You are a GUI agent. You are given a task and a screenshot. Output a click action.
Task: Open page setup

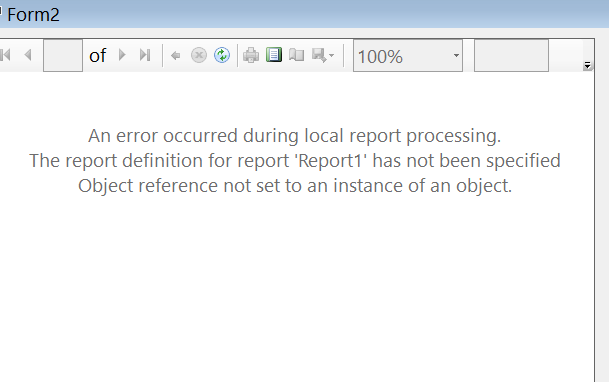click(x=297, y=55)
